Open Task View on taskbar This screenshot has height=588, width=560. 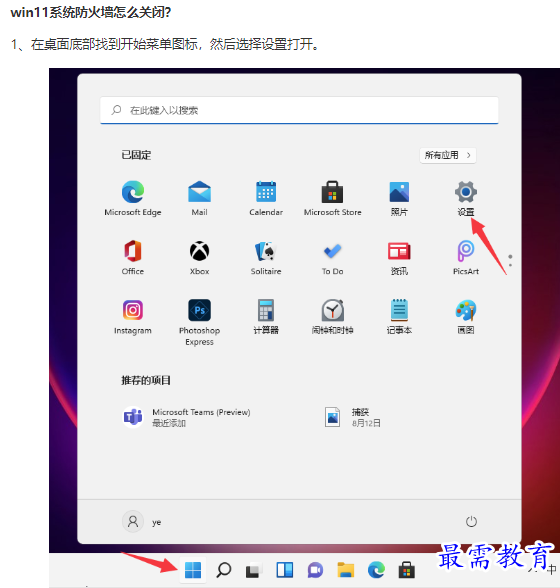pos(254,571)
